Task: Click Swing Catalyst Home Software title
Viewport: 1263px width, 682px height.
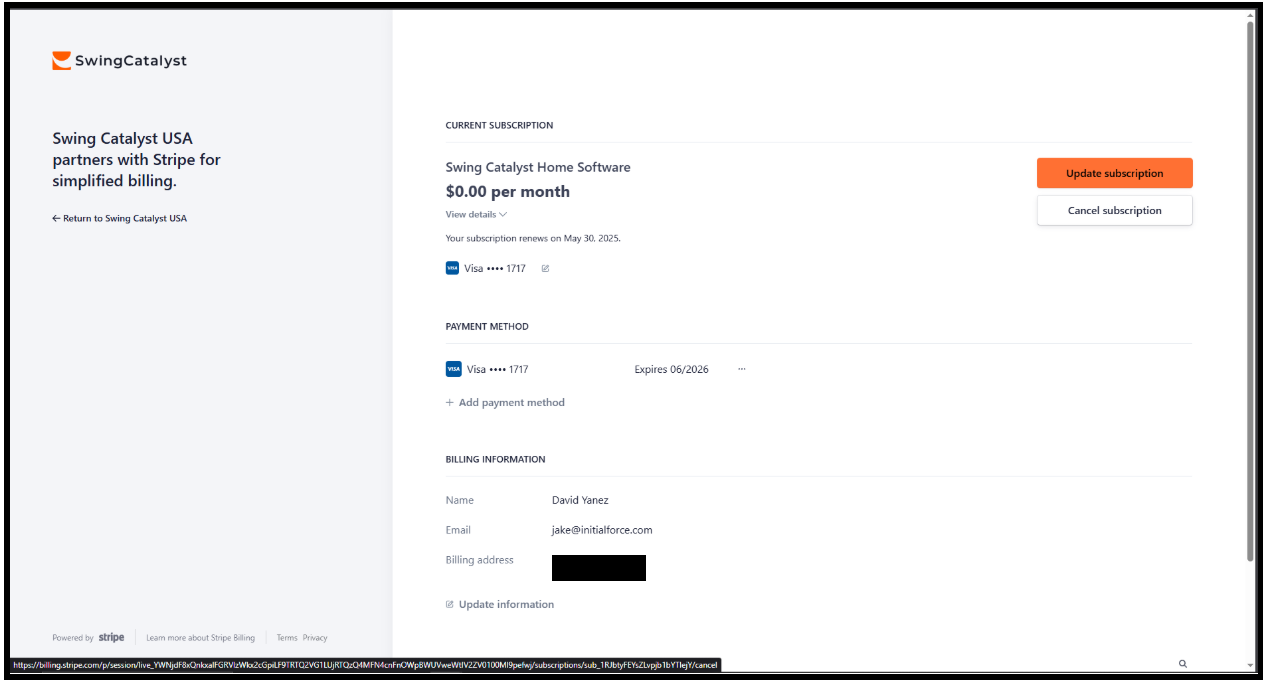Action: click(x=538, y=167)
